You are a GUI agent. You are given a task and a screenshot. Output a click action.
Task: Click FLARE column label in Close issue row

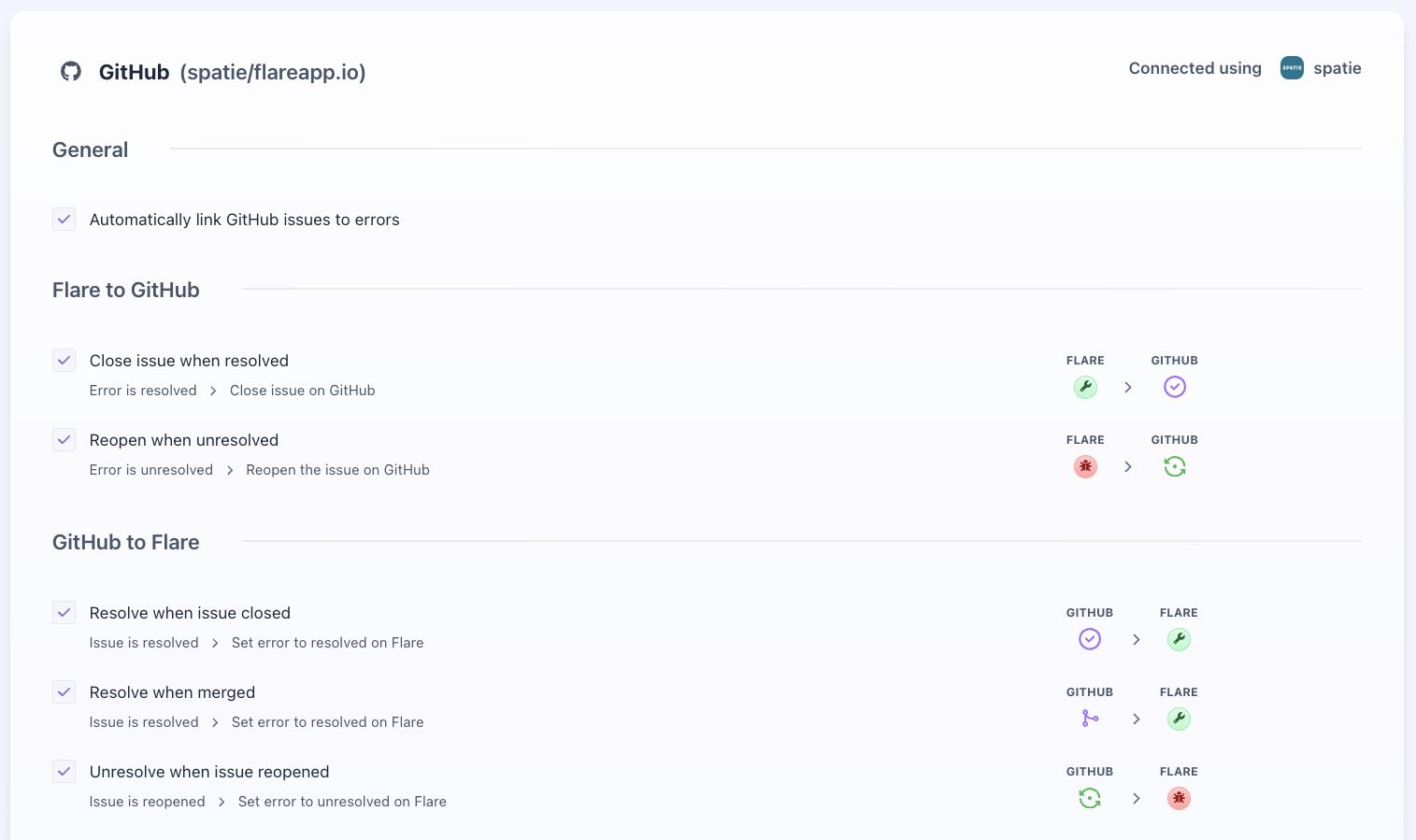1085,361
